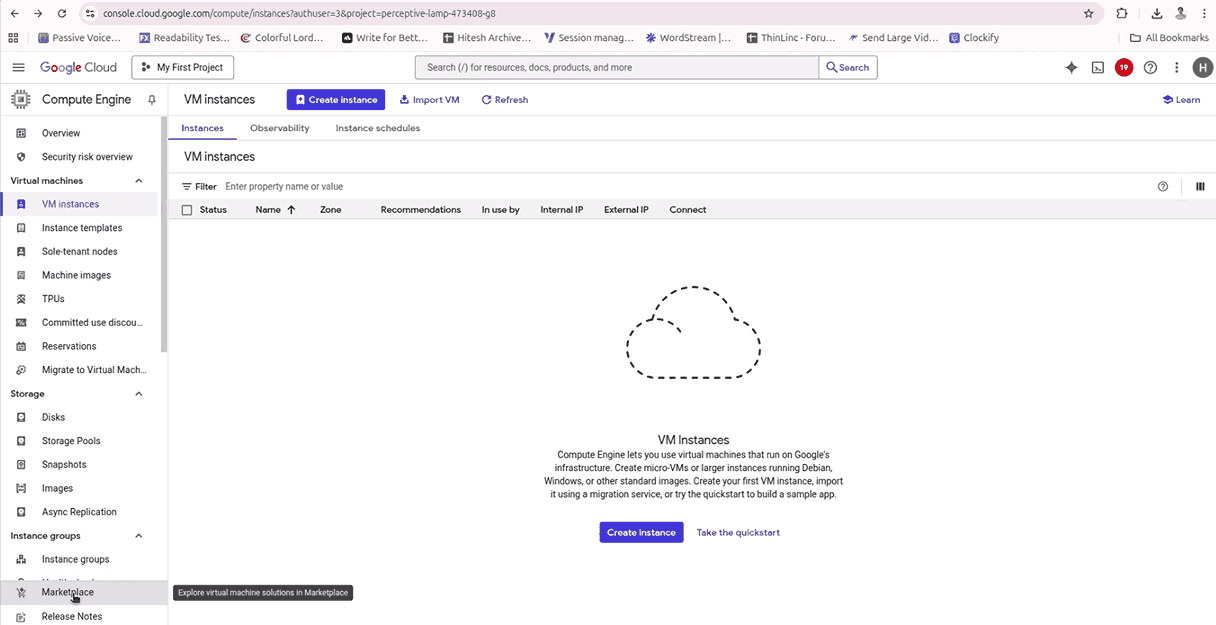Open notifications badge showing 19

point(1124,68)
